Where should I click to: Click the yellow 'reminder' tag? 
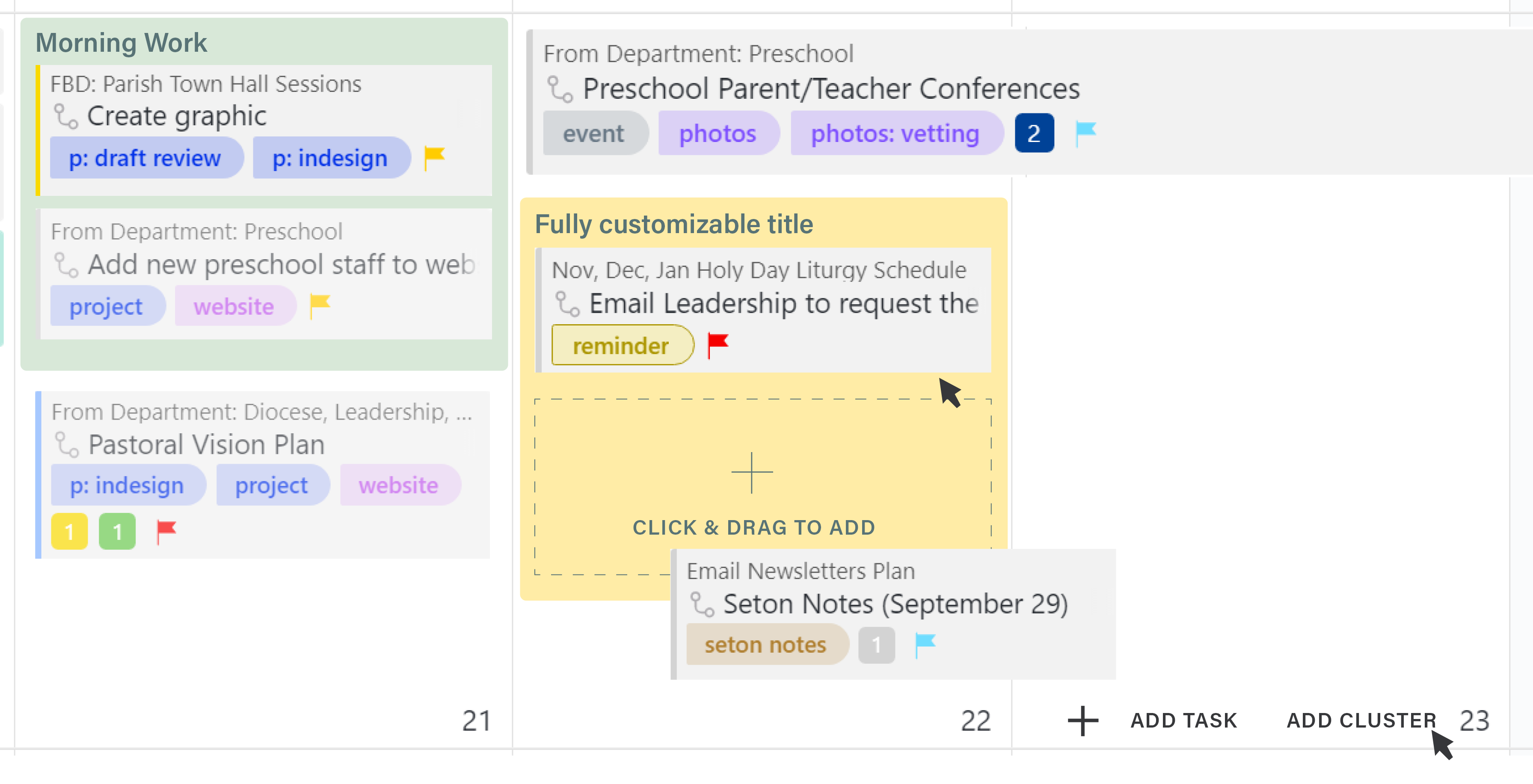[622, 345]
